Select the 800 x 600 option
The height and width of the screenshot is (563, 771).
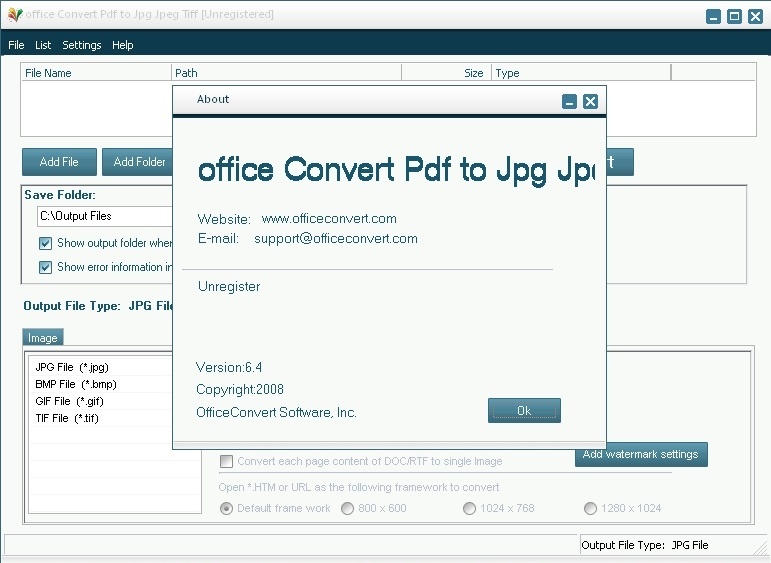[x=347, y=508]
